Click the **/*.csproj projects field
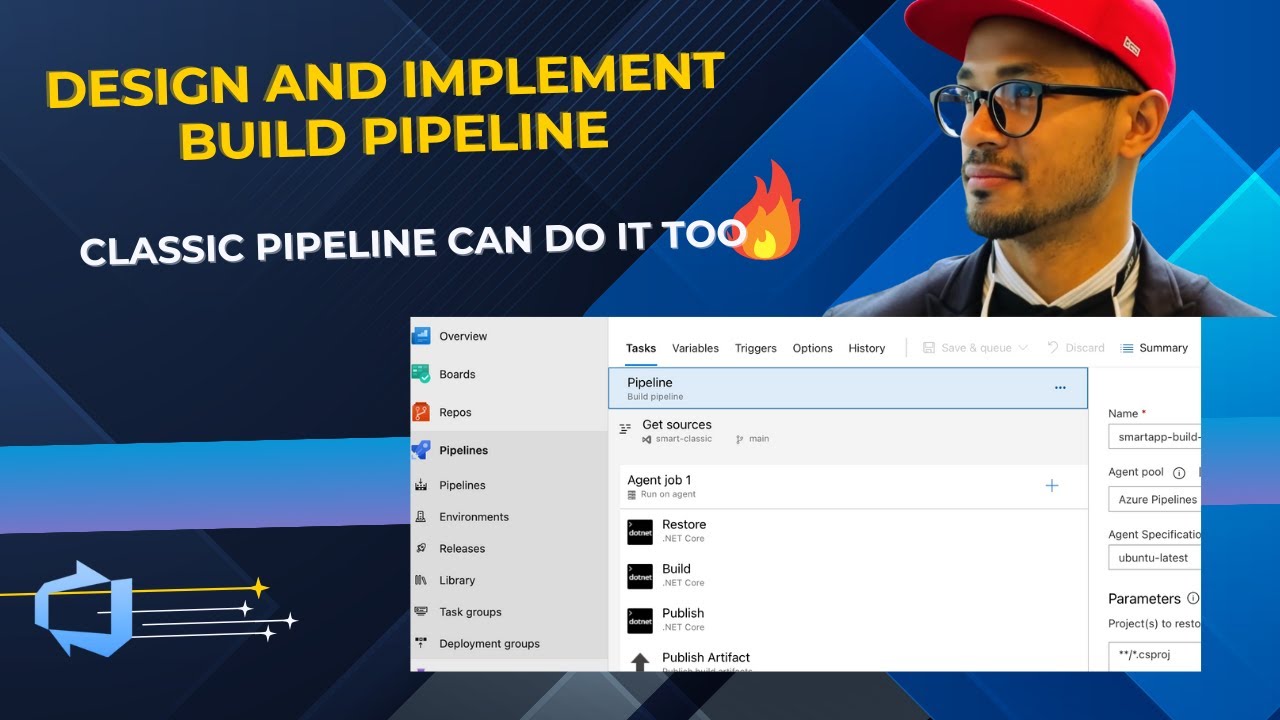 coord(1154,655)
